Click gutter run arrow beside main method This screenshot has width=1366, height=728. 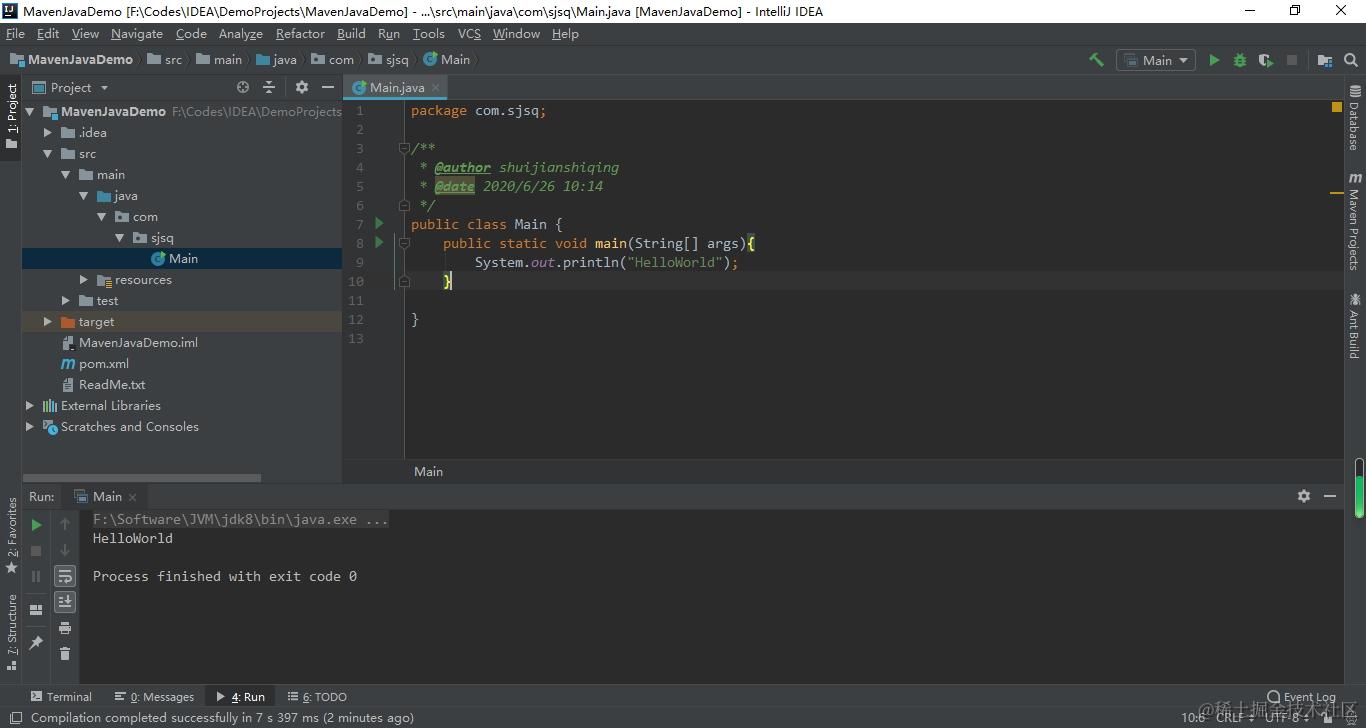[x=379, y=242]
